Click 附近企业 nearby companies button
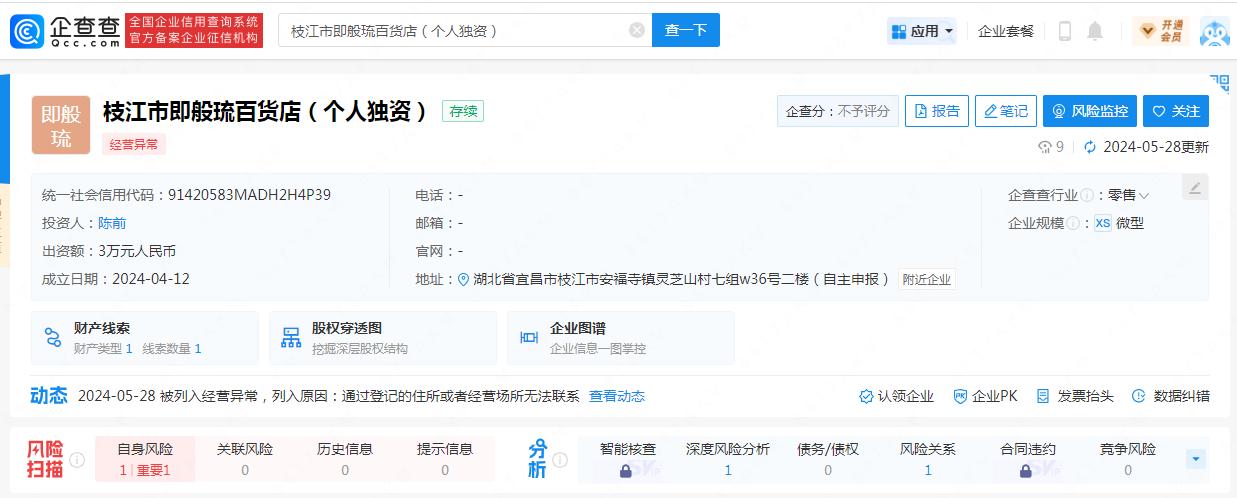This screenshot has height=498, width=1237. click(927, 279)
